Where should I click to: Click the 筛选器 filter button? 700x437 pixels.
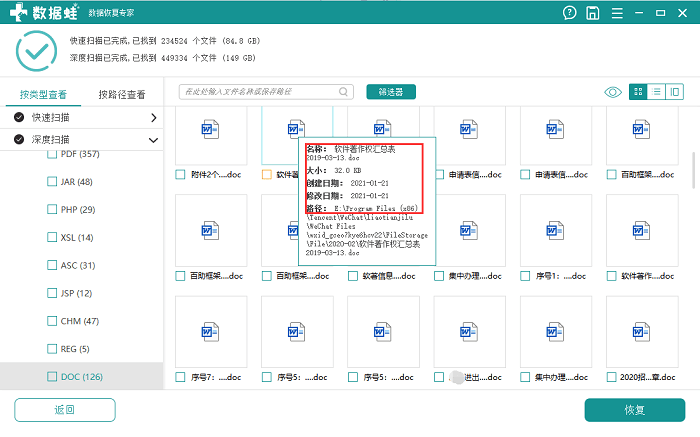(x=391, y=92)
